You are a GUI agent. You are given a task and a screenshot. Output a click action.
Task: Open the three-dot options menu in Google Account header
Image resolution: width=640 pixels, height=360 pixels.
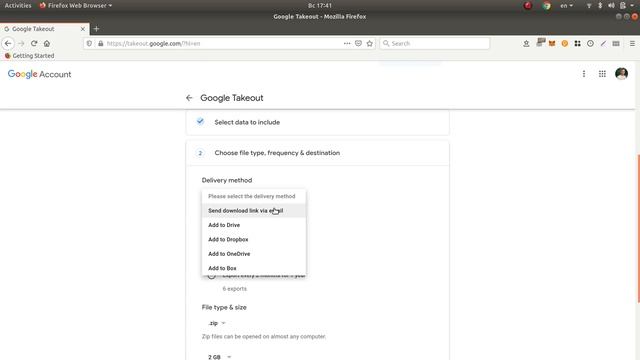[584, 74]
